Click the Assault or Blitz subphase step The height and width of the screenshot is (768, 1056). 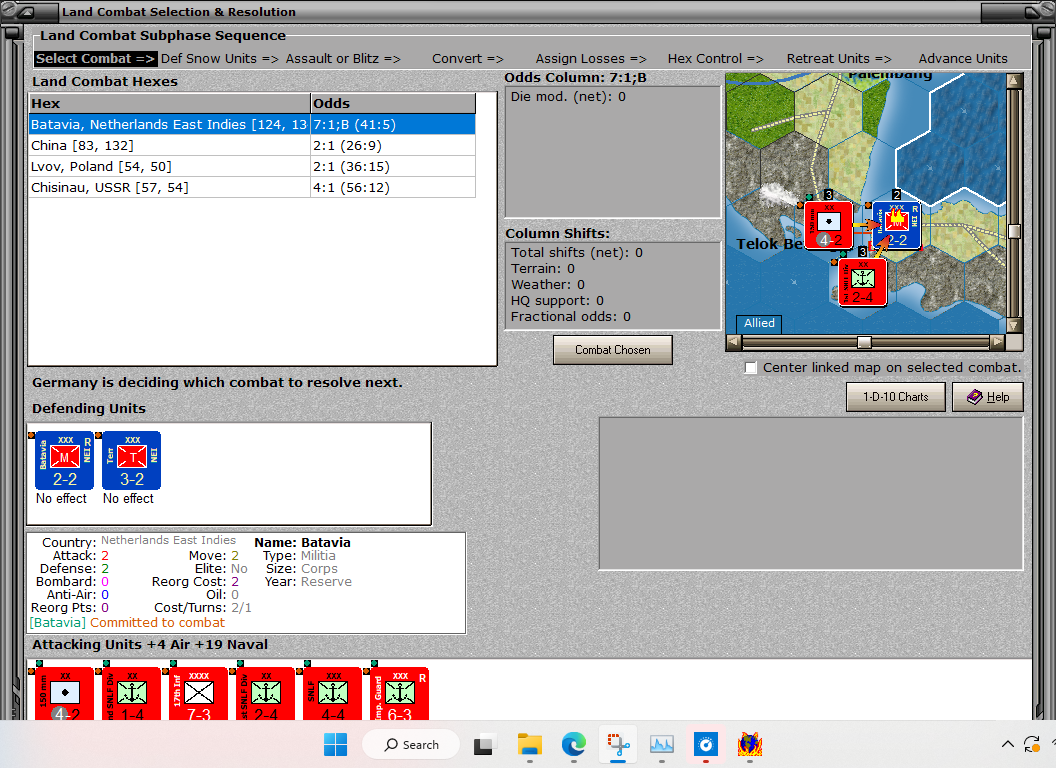pos(343,59)
